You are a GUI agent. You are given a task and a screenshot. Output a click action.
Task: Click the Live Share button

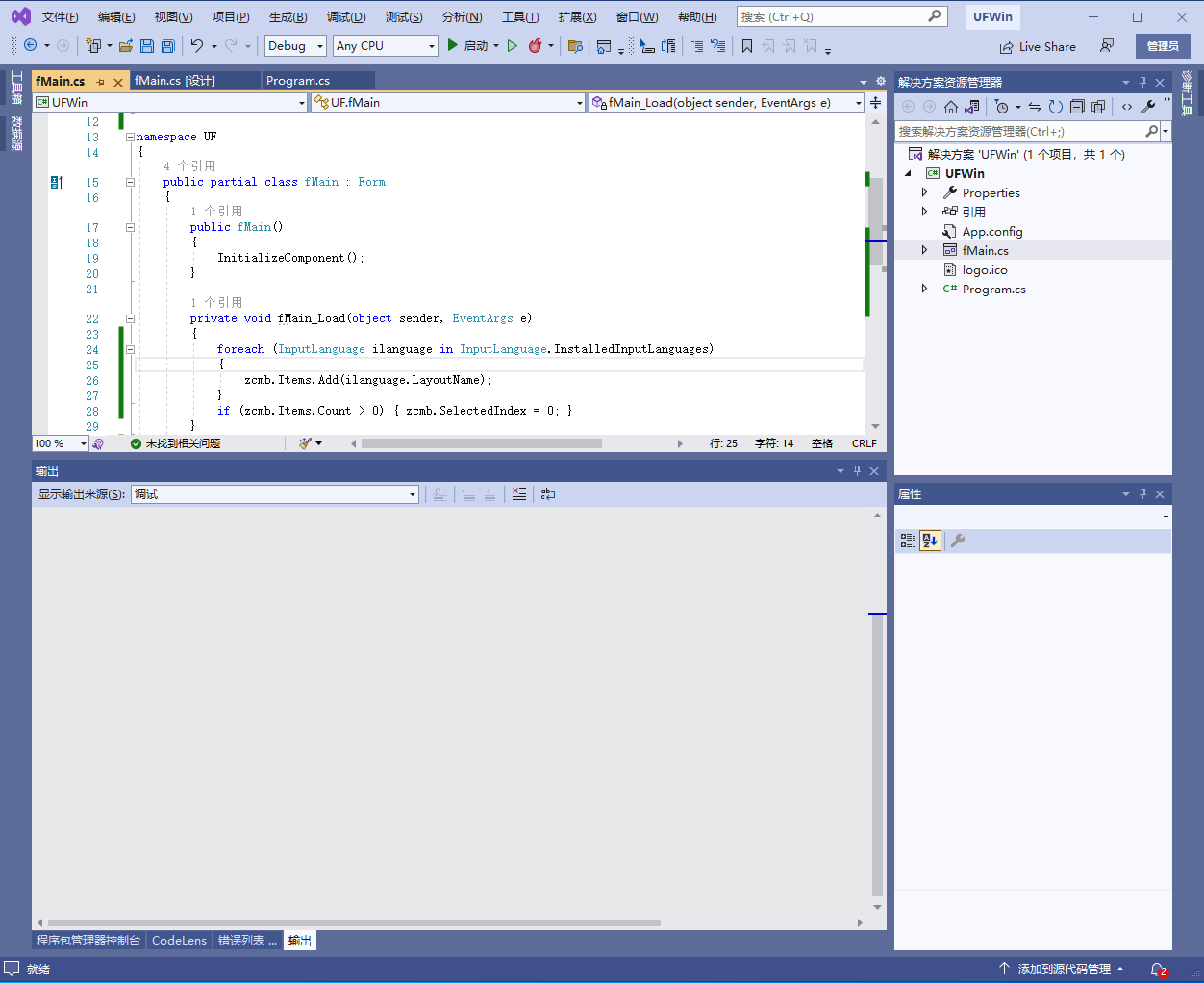(1038, 47)
